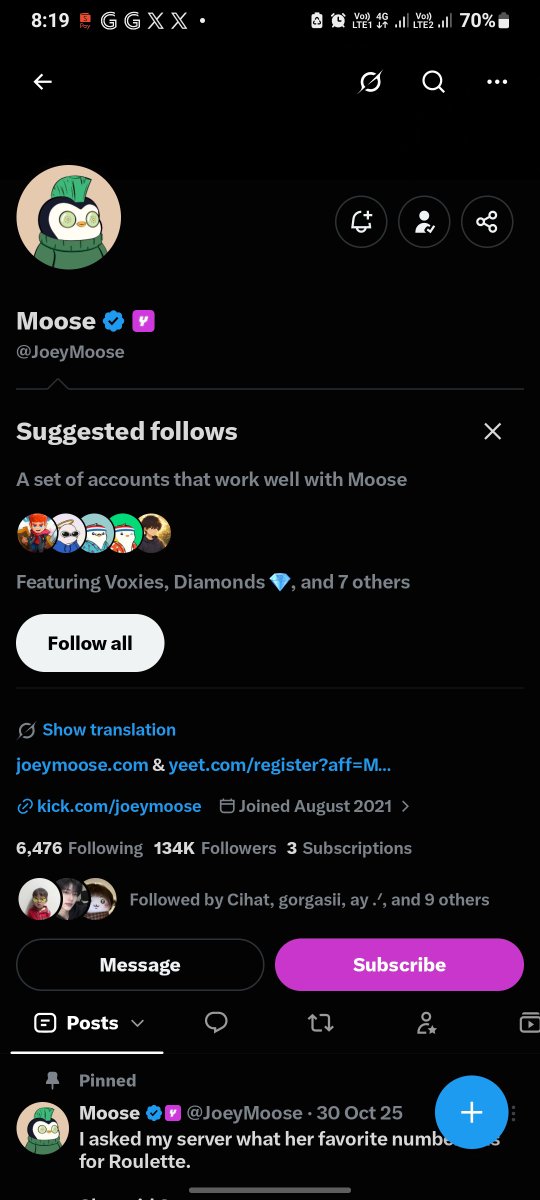Viewport: 540px width, 1200px height.
Task: Open Moose's penguin profile picture
Action: [69, 217]
